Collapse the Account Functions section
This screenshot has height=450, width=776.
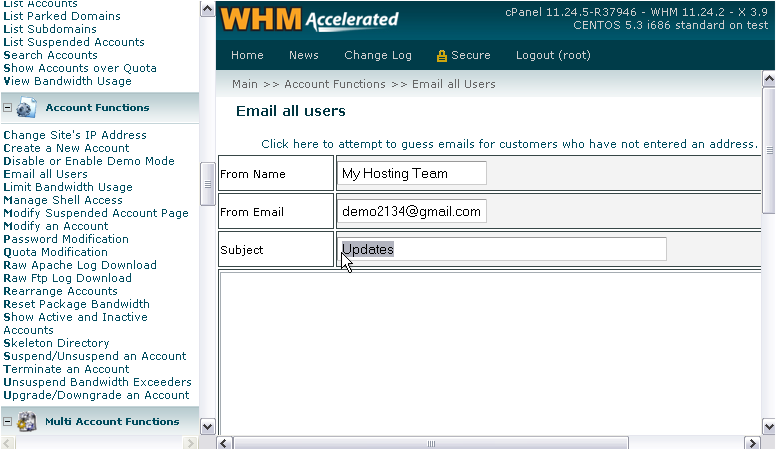(x=7, y=107)
